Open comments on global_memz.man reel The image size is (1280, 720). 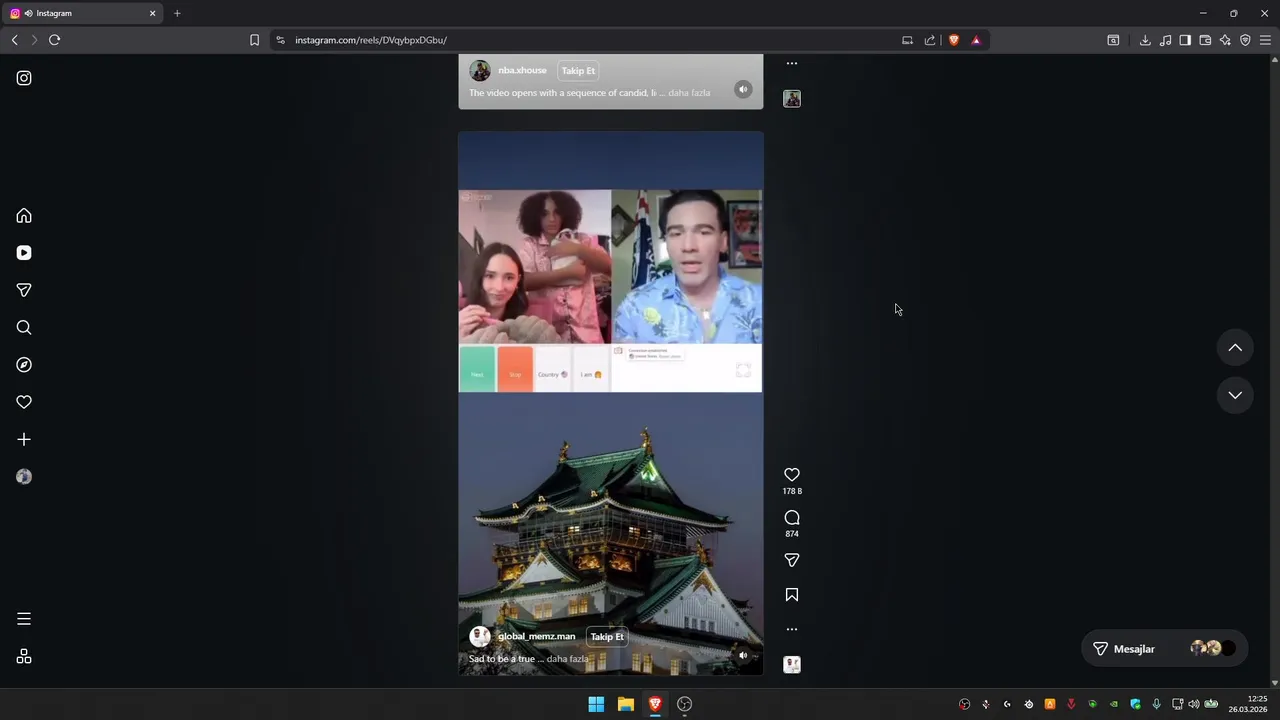click(x=792, y=517)
